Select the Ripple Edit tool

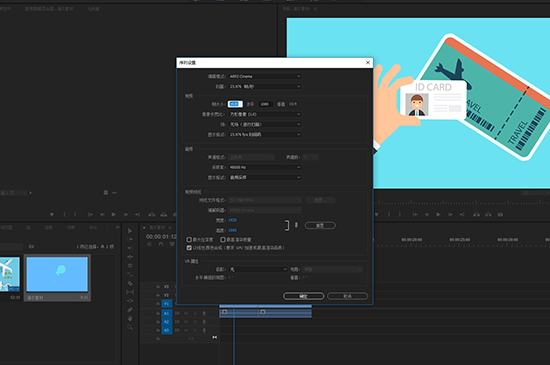[x=130, y=257]
